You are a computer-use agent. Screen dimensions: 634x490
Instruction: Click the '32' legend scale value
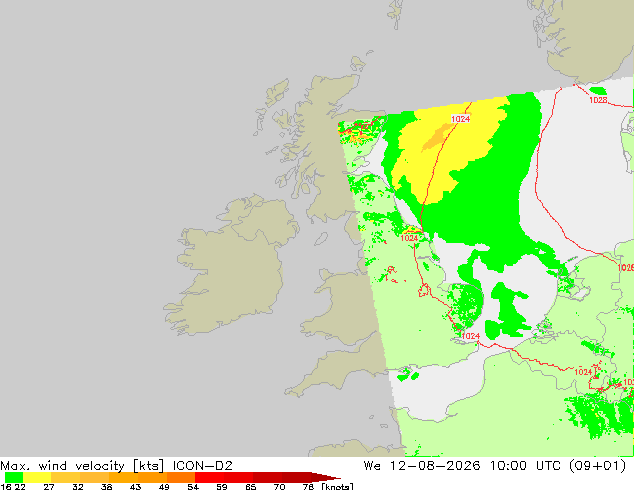[x=78, y=486]
